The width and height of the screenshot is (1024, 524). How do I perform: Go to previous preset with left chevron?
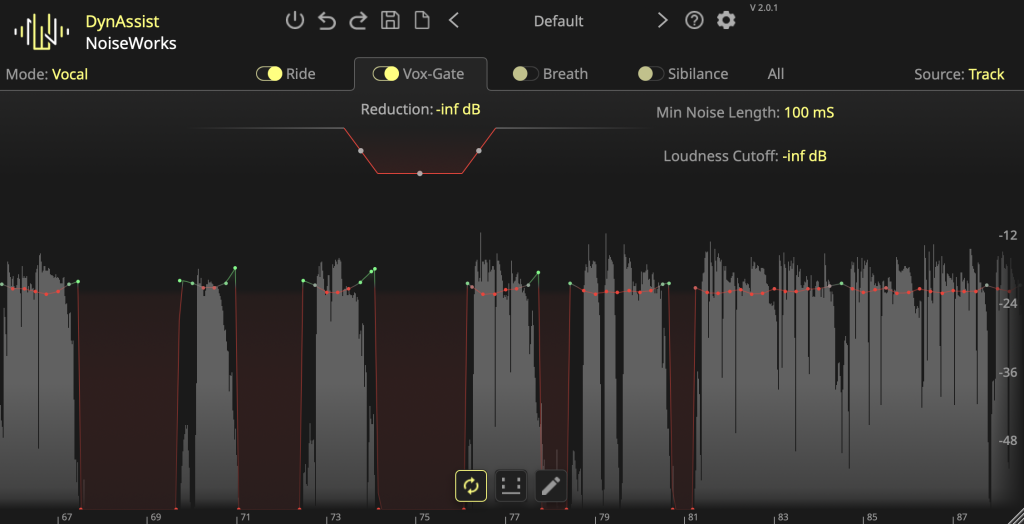point(454,21)
